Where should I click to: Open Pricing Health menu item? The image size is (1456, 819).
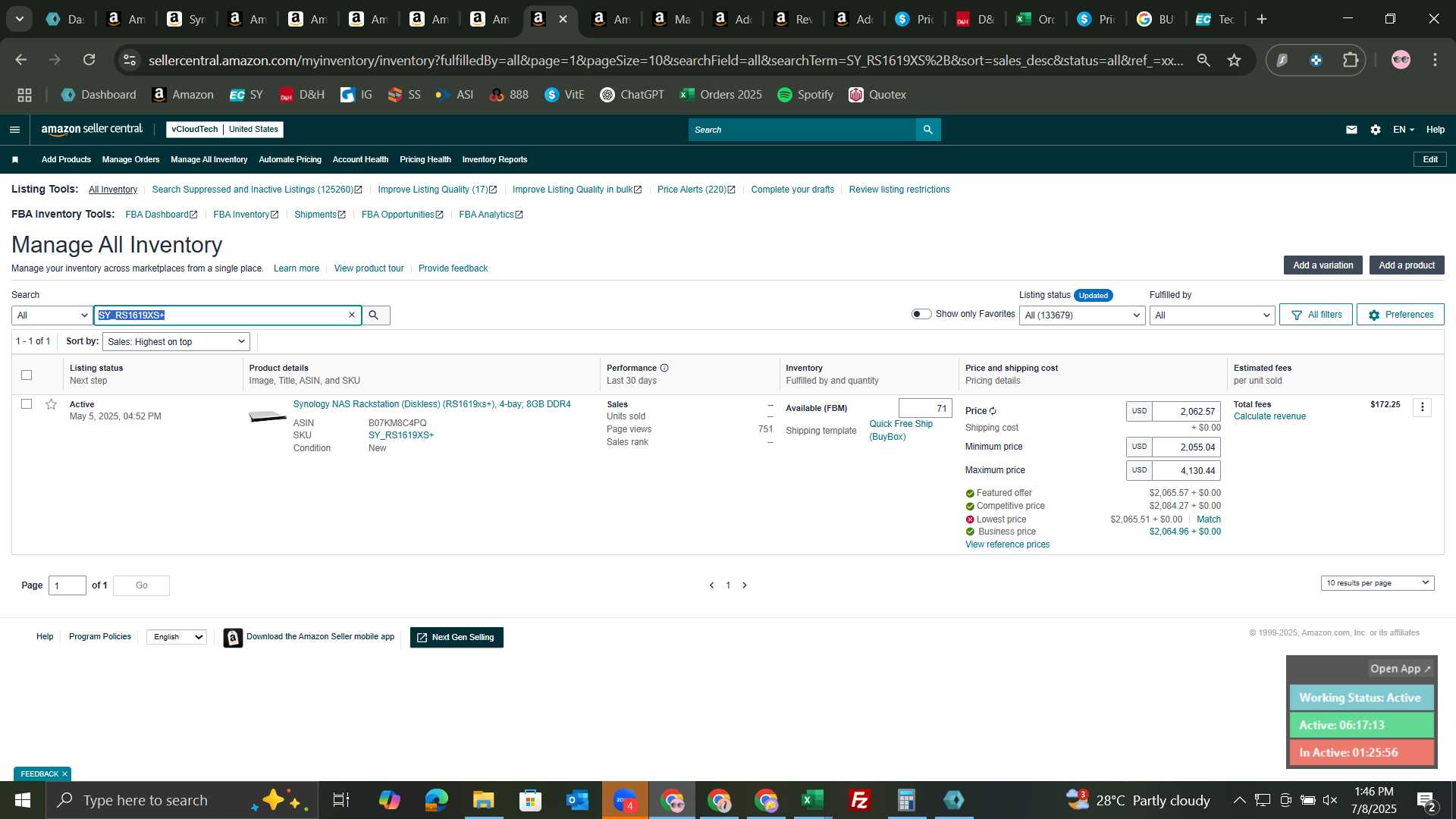click(425, 159)
